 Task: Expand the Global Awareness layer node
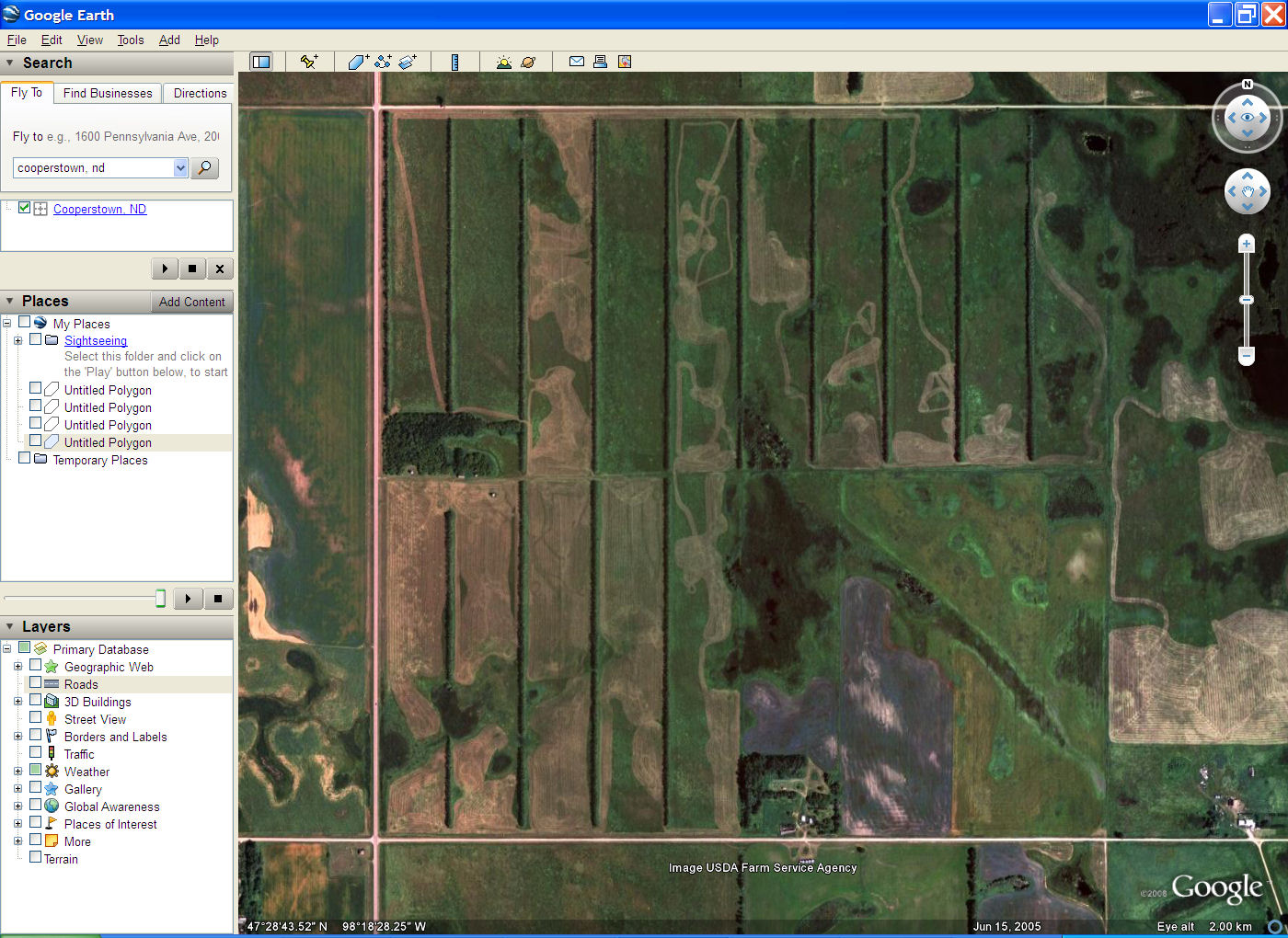point(17,806)
